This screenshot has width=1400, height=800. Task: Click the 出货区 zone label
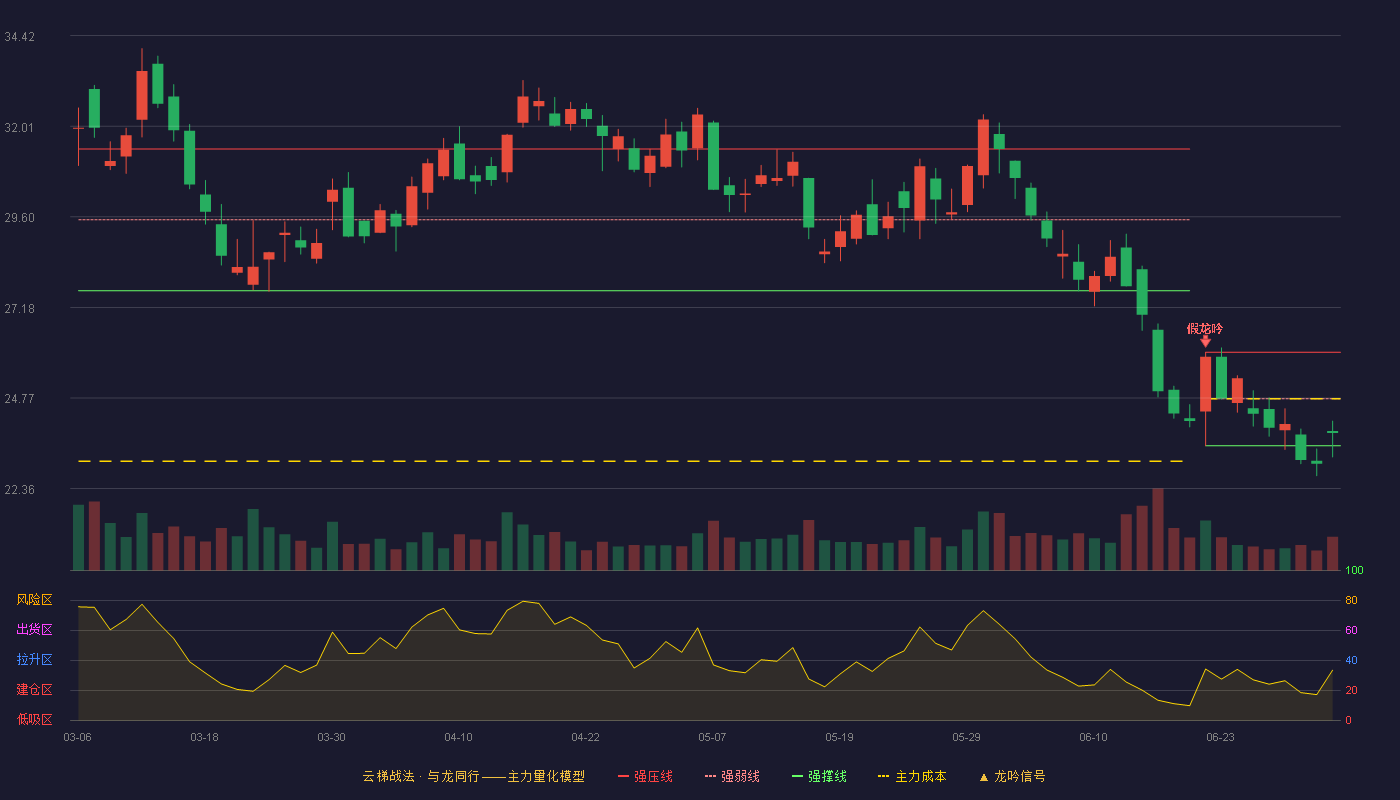(x=34, y=630)
